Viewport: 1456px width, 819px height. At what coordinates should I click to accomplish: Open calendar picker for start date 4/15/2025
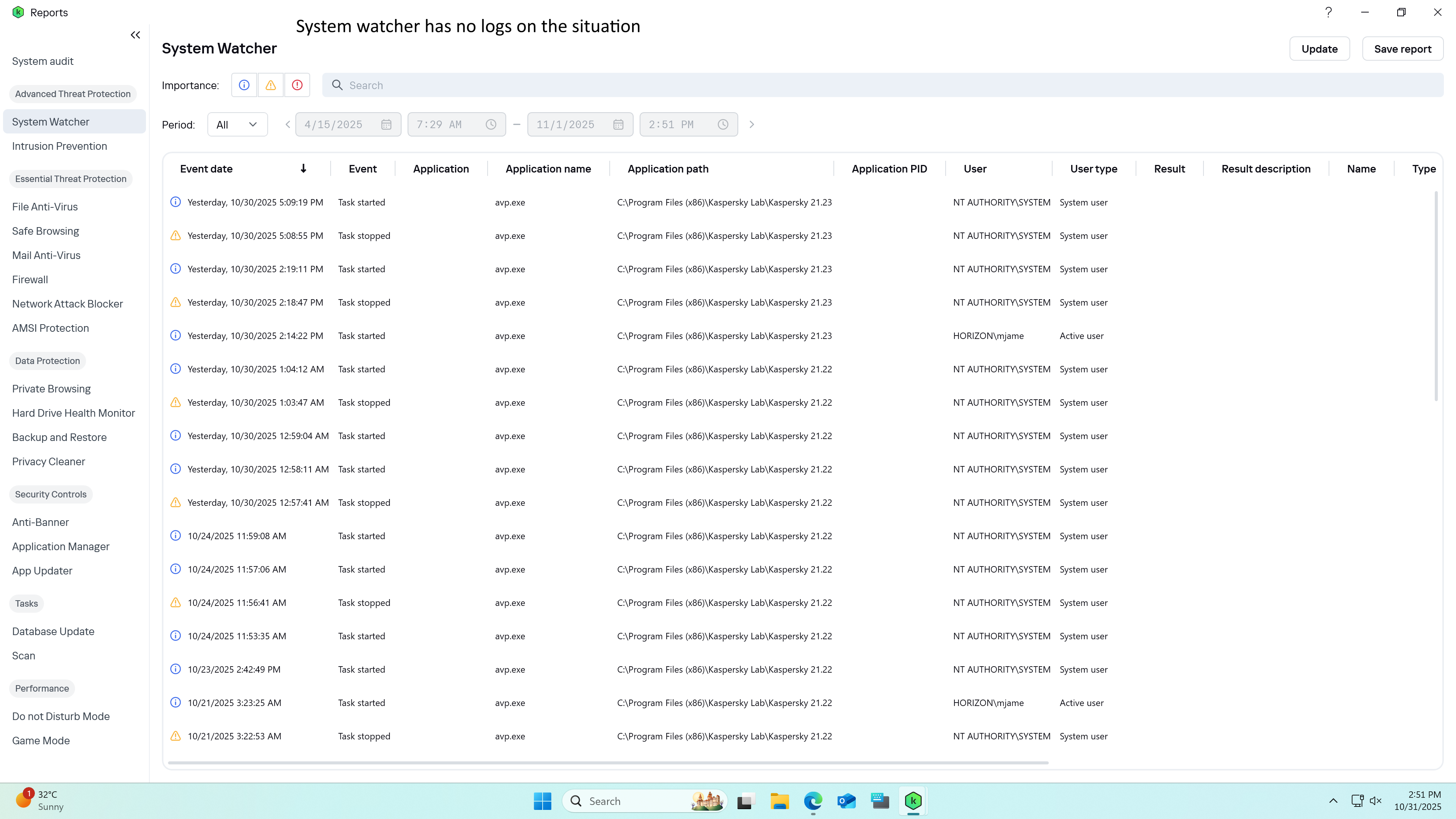387,124
